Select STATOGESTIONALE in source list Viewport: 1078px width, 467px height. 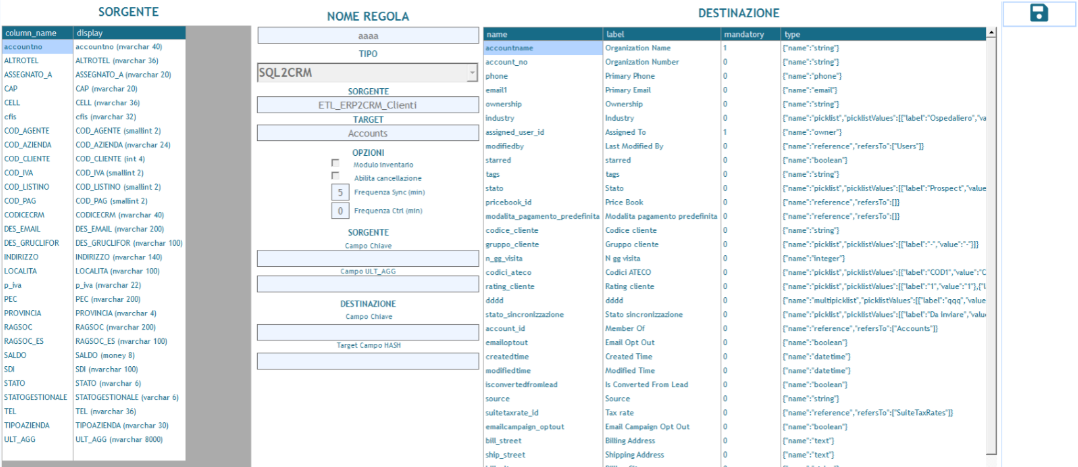(x=37, y=397)
